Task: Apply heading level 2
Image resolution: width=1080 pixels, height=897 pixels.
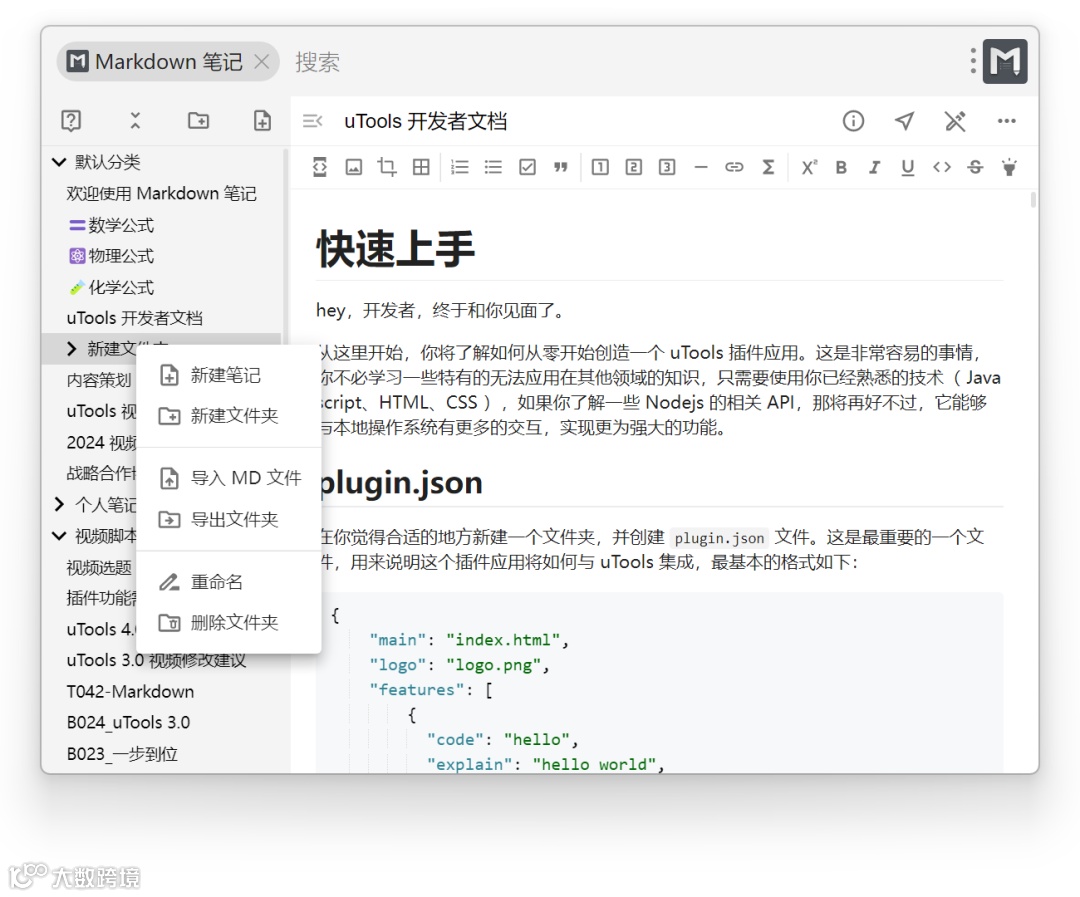Action: coord(634,167)
